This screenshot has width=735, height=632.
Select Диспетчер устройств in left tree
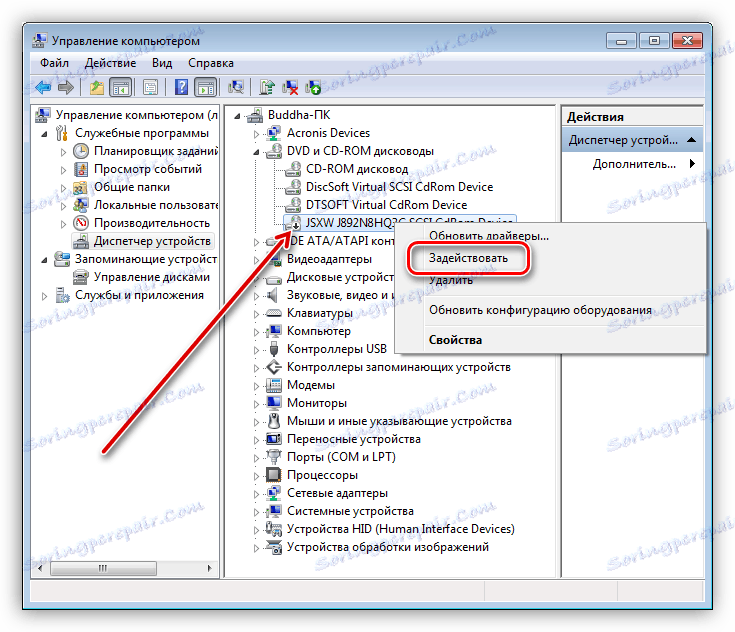[x=152, y=241]
